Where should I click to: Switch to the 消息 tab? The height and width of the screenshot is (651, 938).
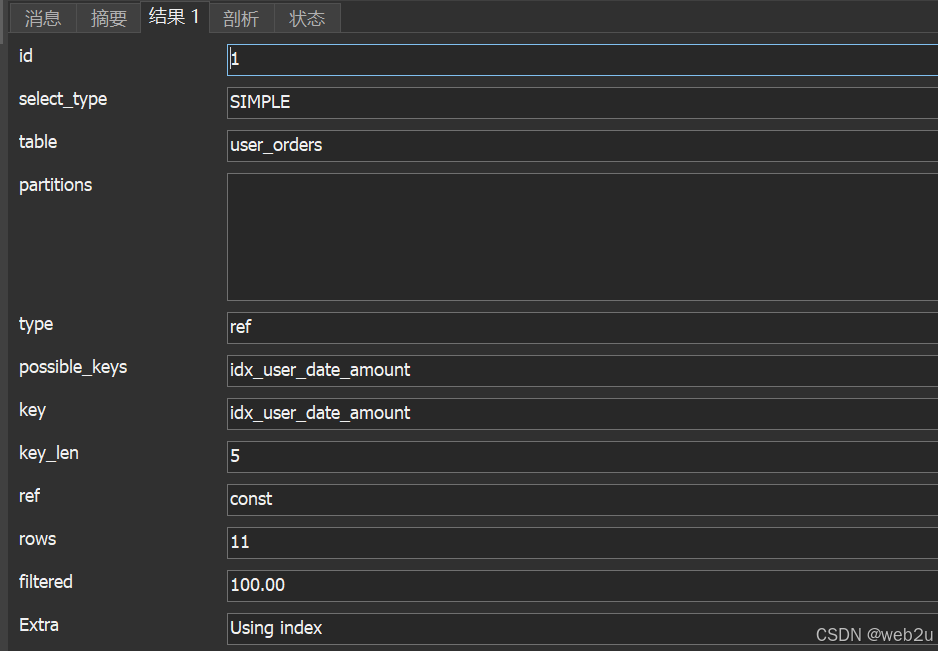pyautogui.click(x=43, y=18)
